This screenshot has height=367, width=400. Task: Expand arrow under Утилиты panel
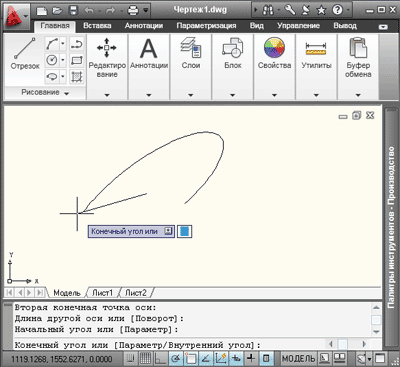click(316, 95)
